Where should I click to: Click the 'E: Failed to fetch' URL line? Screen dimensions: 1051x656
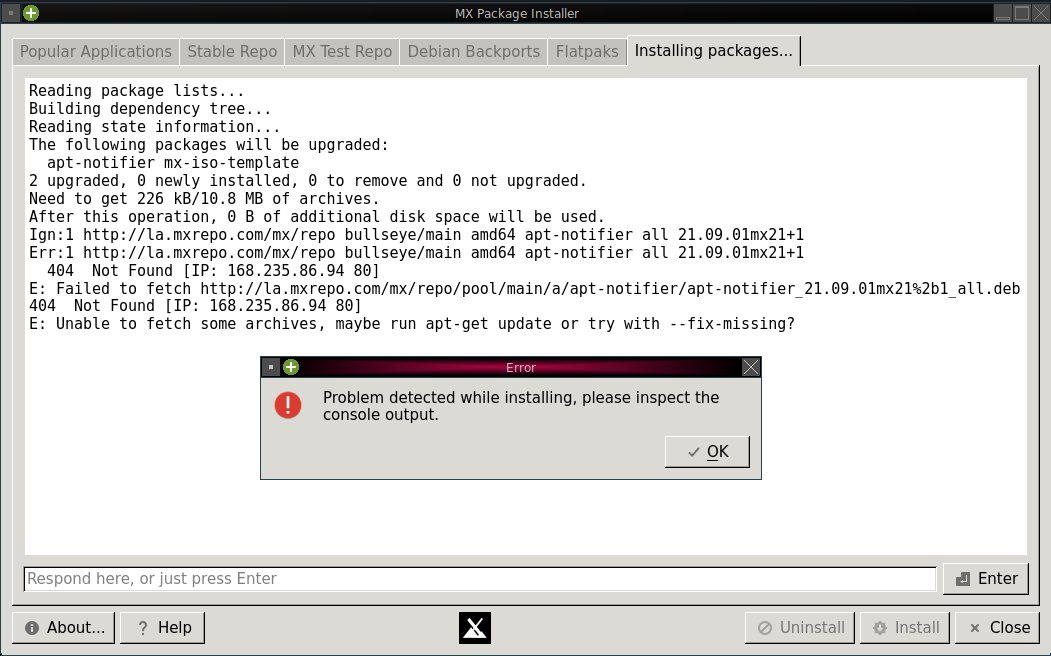point(524,289)
